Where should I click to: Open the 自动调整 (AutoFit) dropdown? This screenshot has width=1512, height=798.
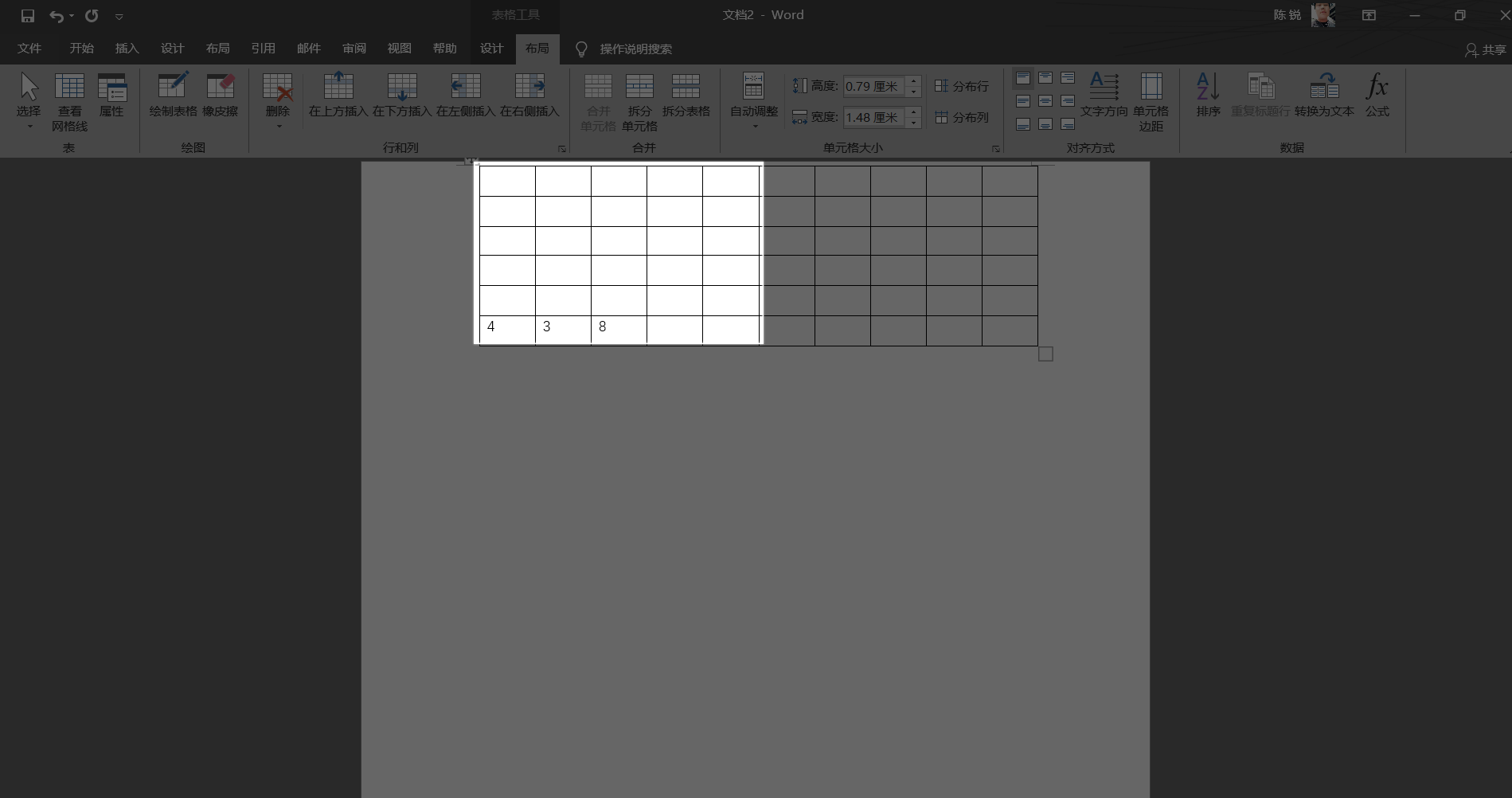(754, 102)
